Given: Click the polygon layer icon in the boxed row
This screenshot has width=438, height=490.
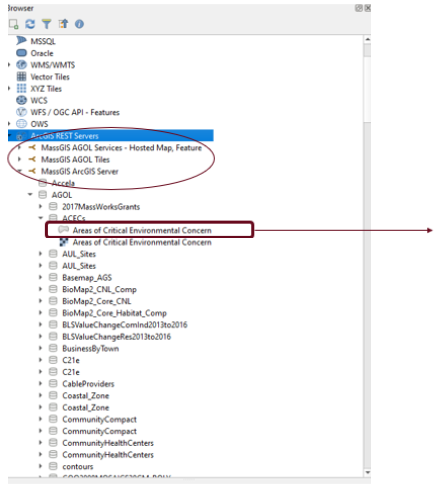Looking at the screenshot, I should [x=63, y=230].
